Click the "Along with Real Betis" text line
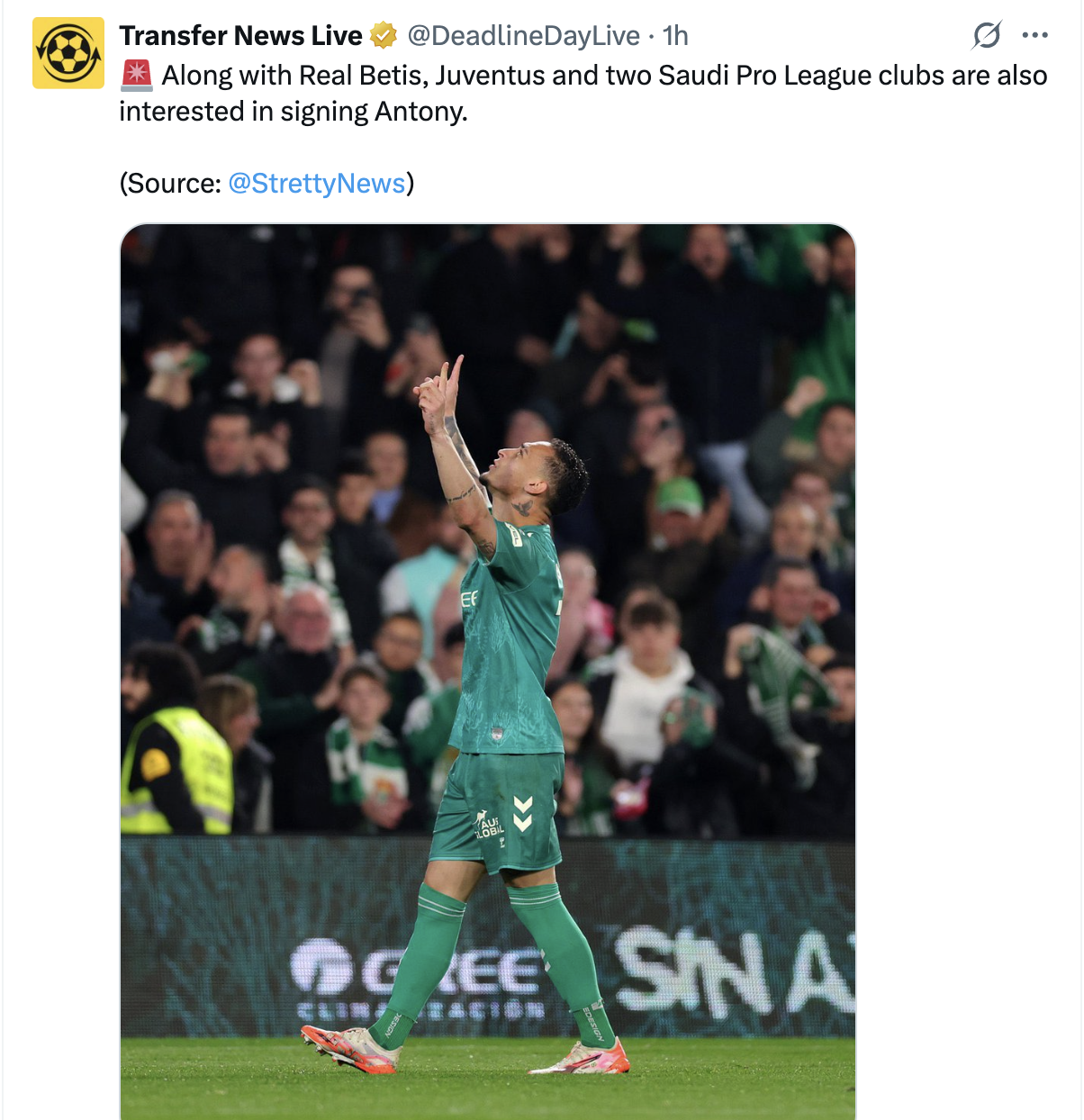 point(605,76)
